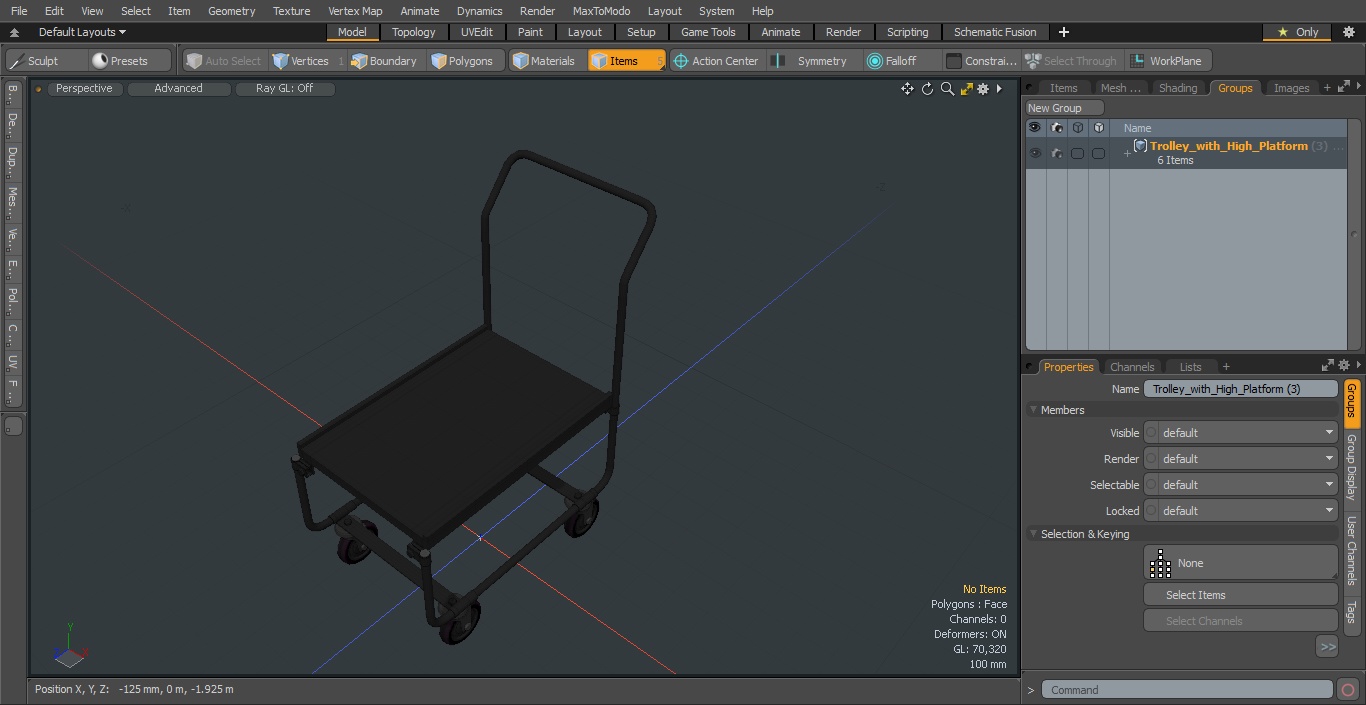Click the group cube icon beside Trolley_with_High_Platform
This screenshot has height=705, width=1366.
click(1140, 146)
